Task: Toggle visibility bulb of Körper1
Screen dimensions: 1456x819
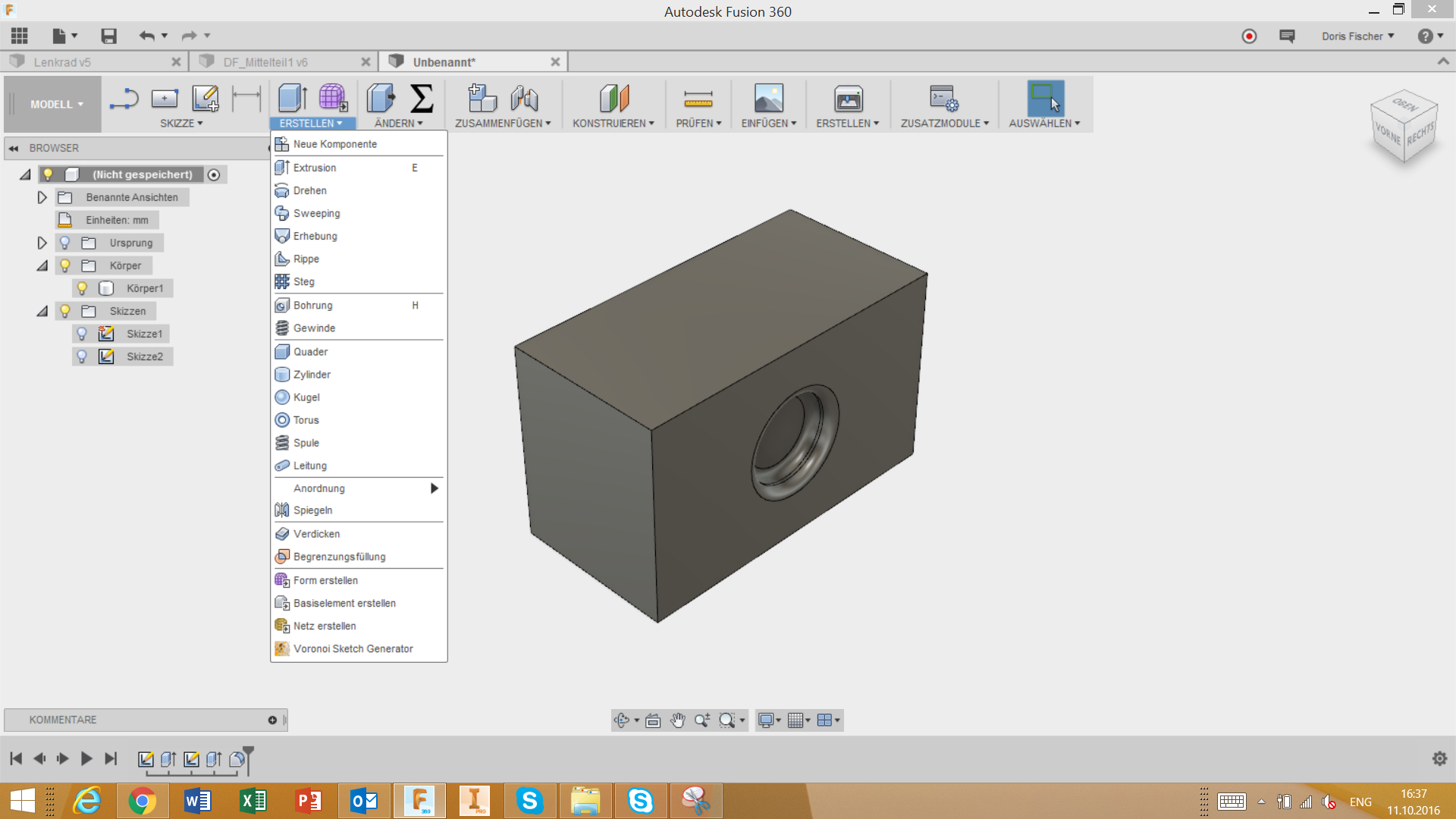Action: click(82, 288)
